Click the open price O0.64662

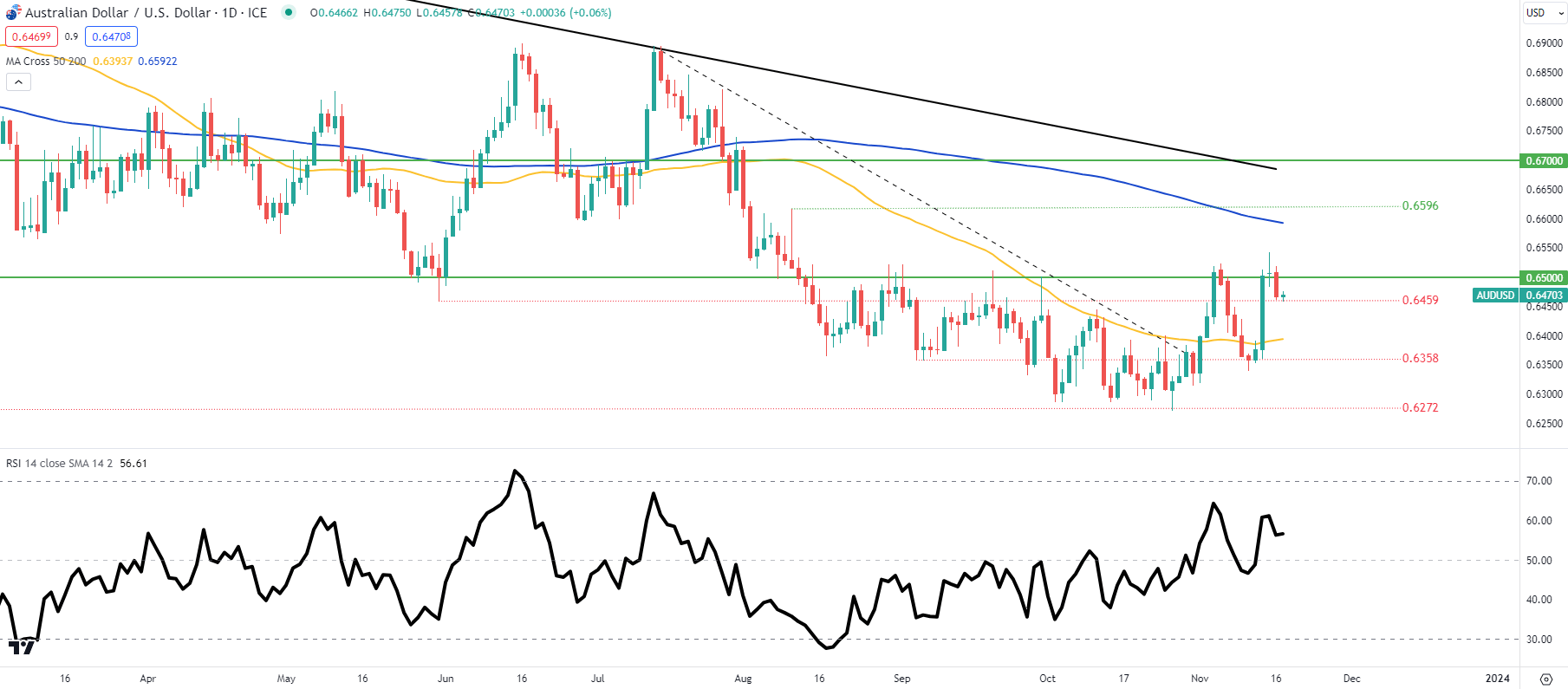pos(334,13)
